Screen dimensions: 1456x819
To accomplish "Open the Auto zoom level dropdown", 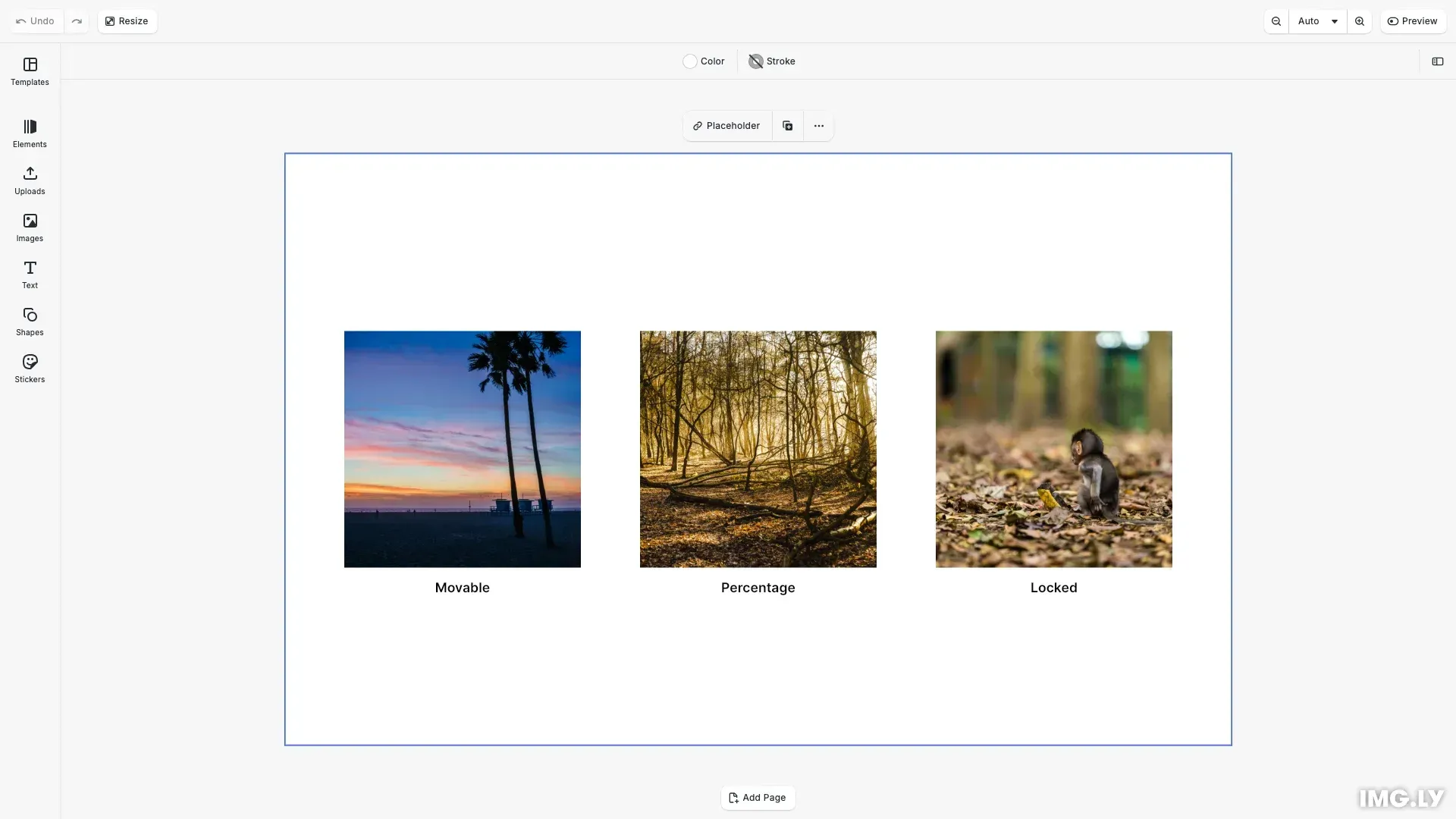I will click(x=1318, y=20).
